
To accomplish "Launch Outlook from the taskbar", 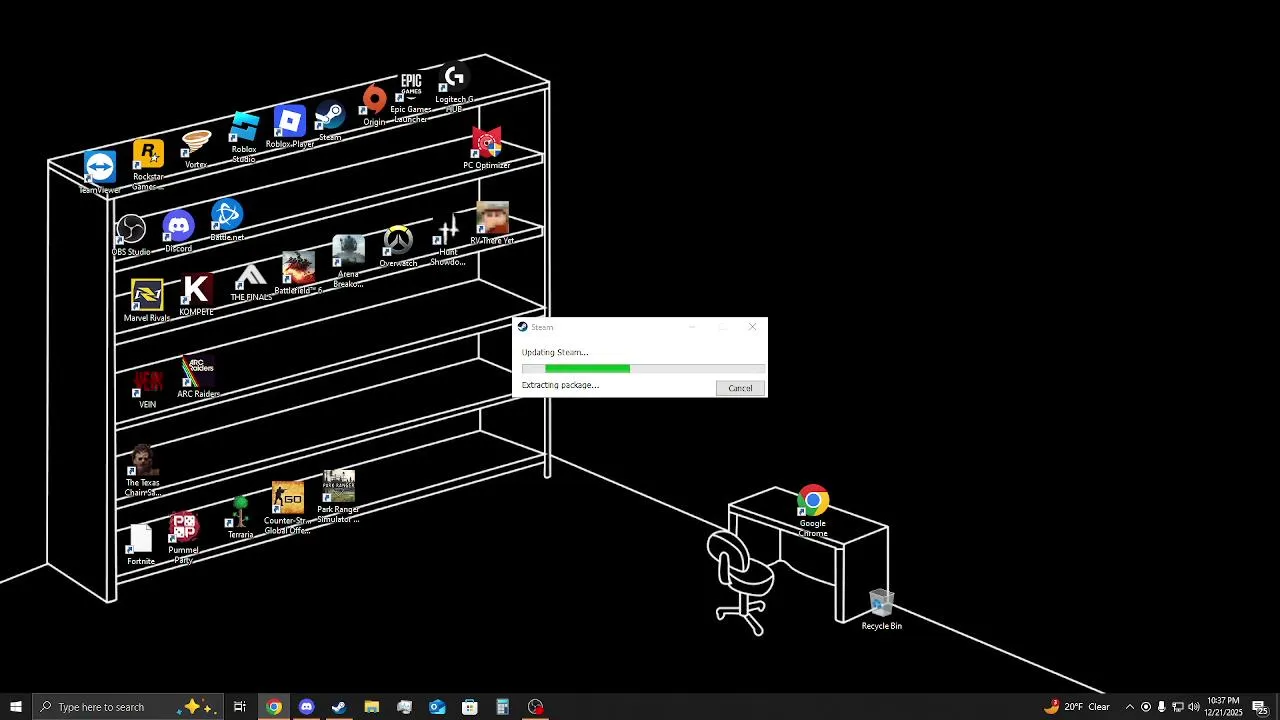I will [437, 707].
